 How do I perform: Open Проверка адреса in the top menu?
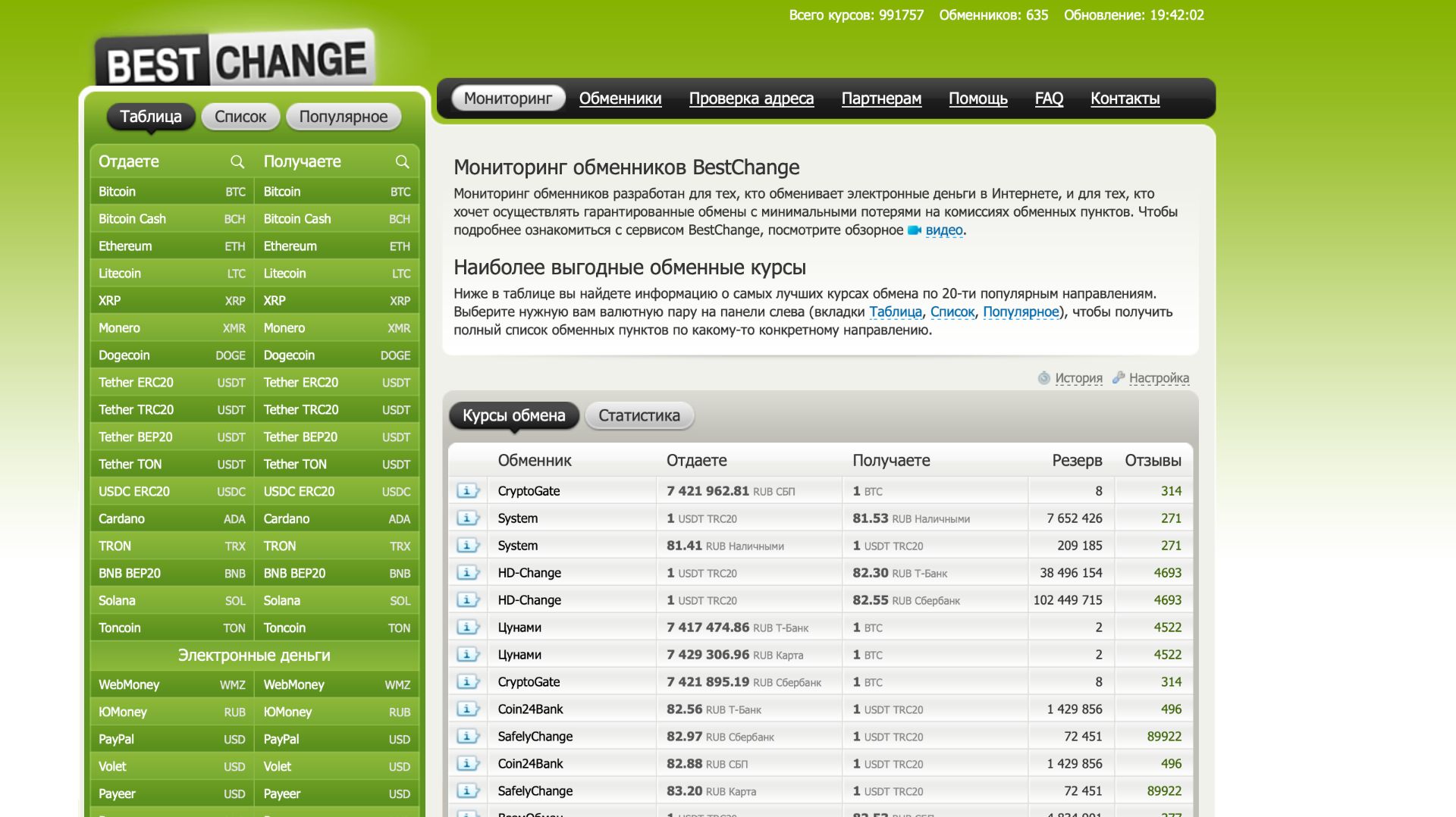pos(752,99)
